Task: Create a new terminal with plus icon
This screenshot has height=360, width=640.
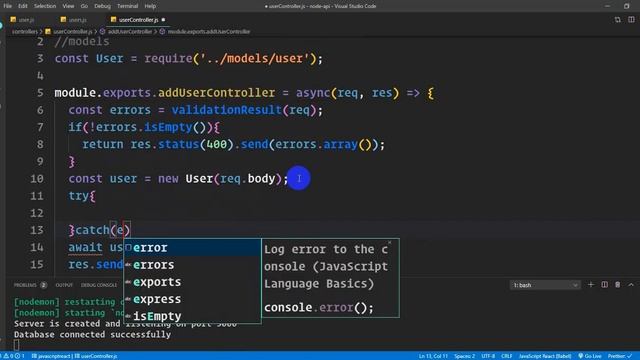Action: pos(591,284)
